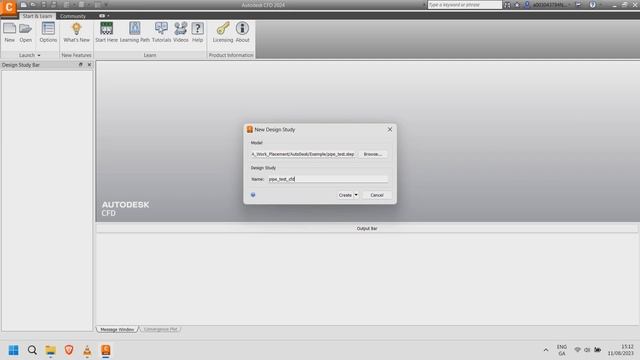Open File Explorer from taskbar
The image size is (640, 360).
(x=51, y=350)
